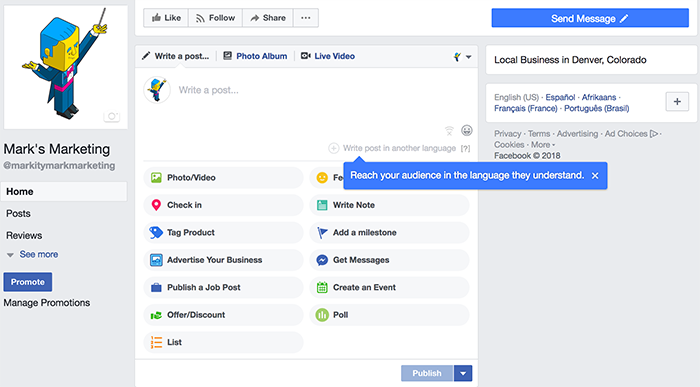Choose the Add a milestone option
Viewport: 700px width, 387px height.
(x=389, y=233)
